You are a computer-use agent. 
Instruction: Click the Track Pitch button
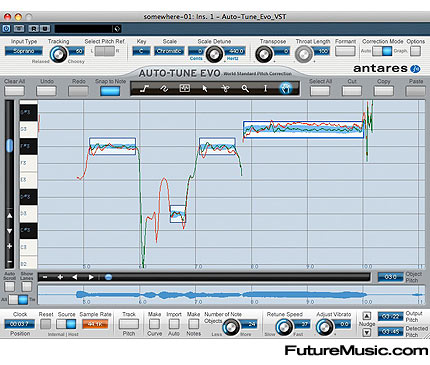click(129, 324)
